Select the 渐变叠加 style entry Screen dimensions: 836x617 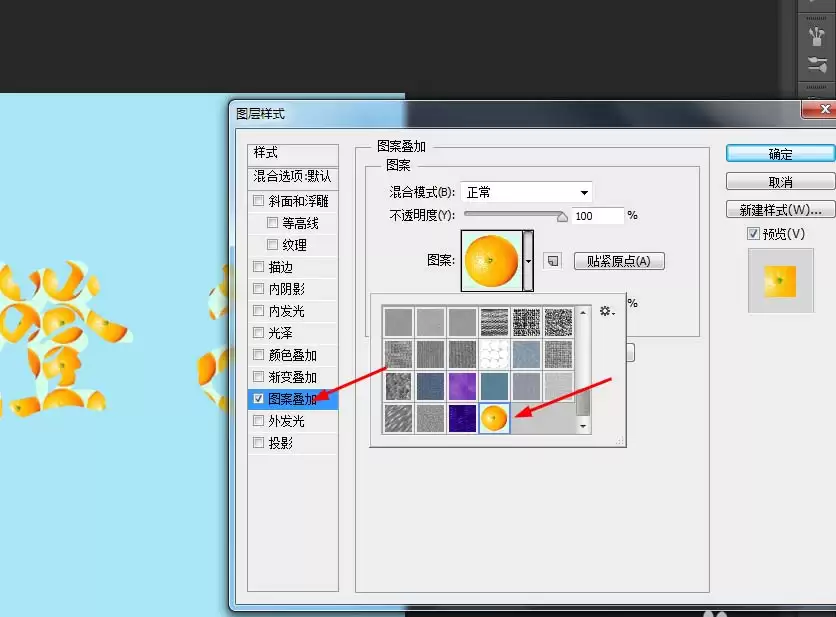point(293,377)
